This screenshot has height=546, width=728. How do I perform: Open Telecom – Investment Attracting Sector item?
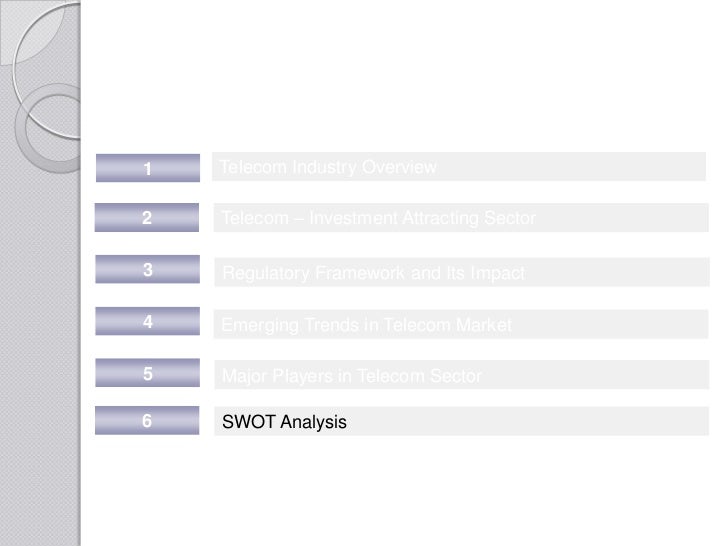378,218
